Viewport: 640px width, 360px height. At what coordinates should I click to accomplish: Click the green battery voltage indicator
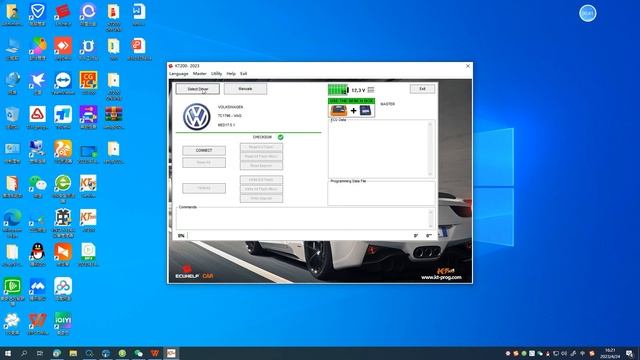(x=338, y=90)
